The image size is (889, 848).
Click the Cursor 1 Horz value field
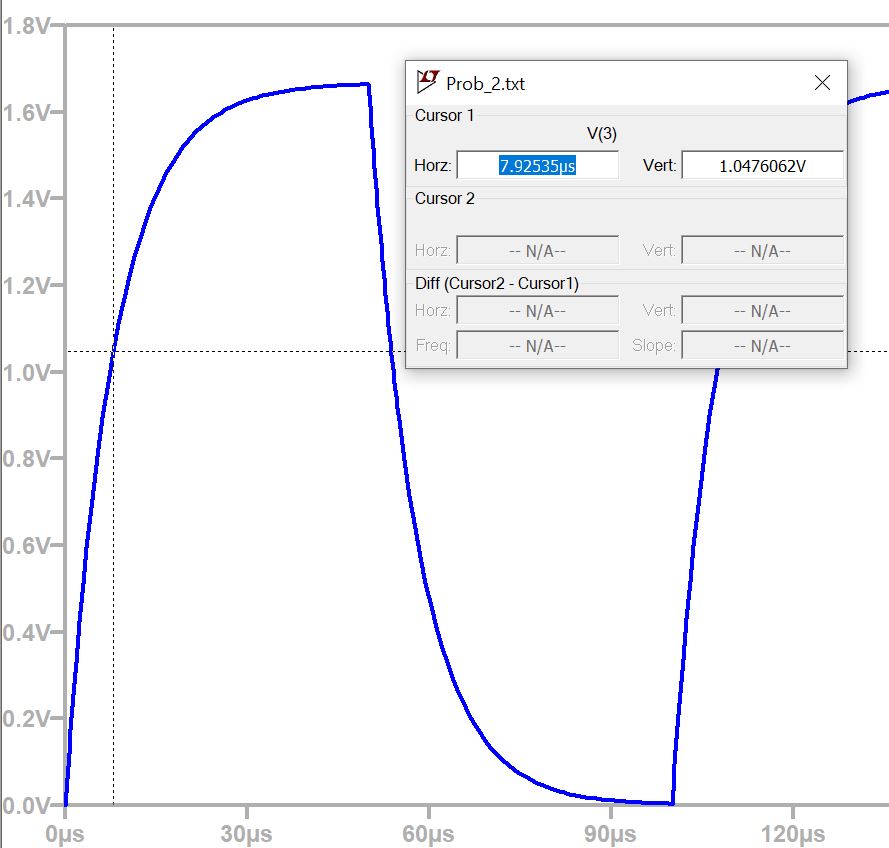click(538, 166)
